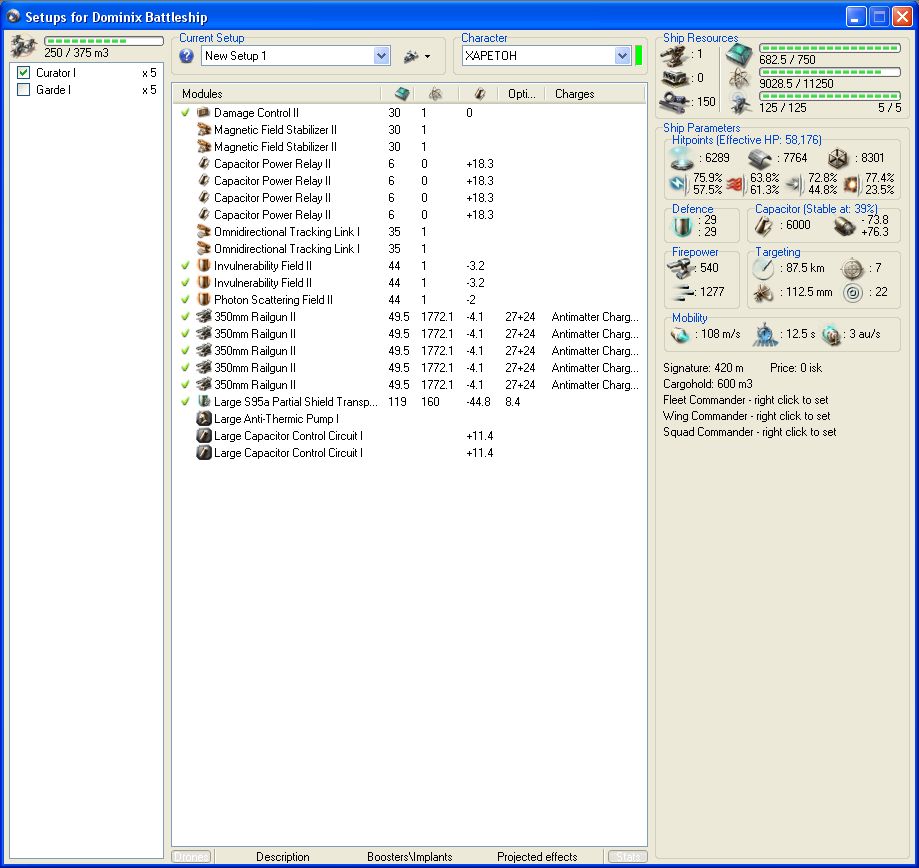Viewport: 919px width, 868px height.
Task: Expand the Current Setup dropdown arrow
Action: 382,56
